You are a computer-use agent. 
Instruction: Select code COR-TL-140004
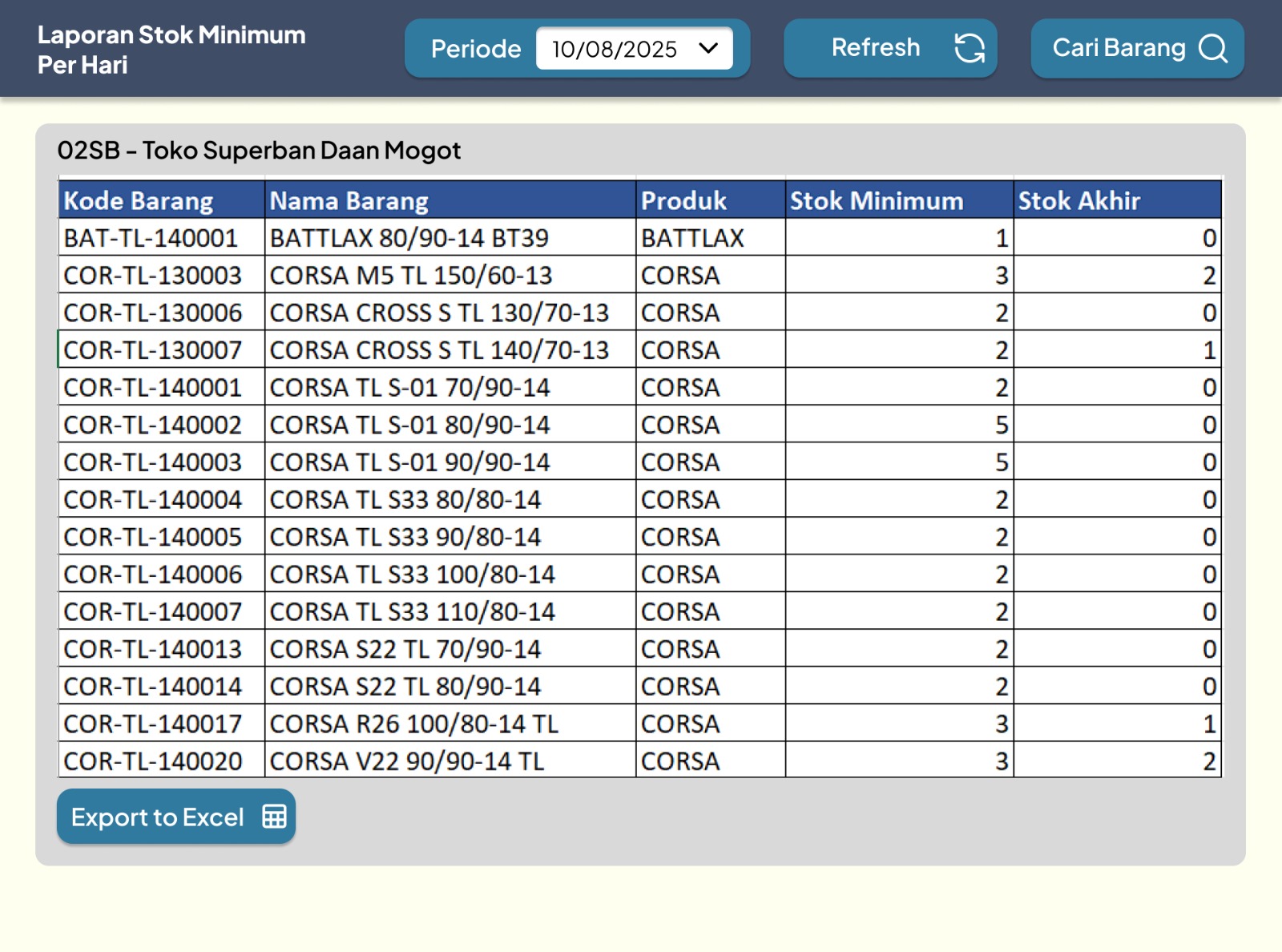coord(161,499)
